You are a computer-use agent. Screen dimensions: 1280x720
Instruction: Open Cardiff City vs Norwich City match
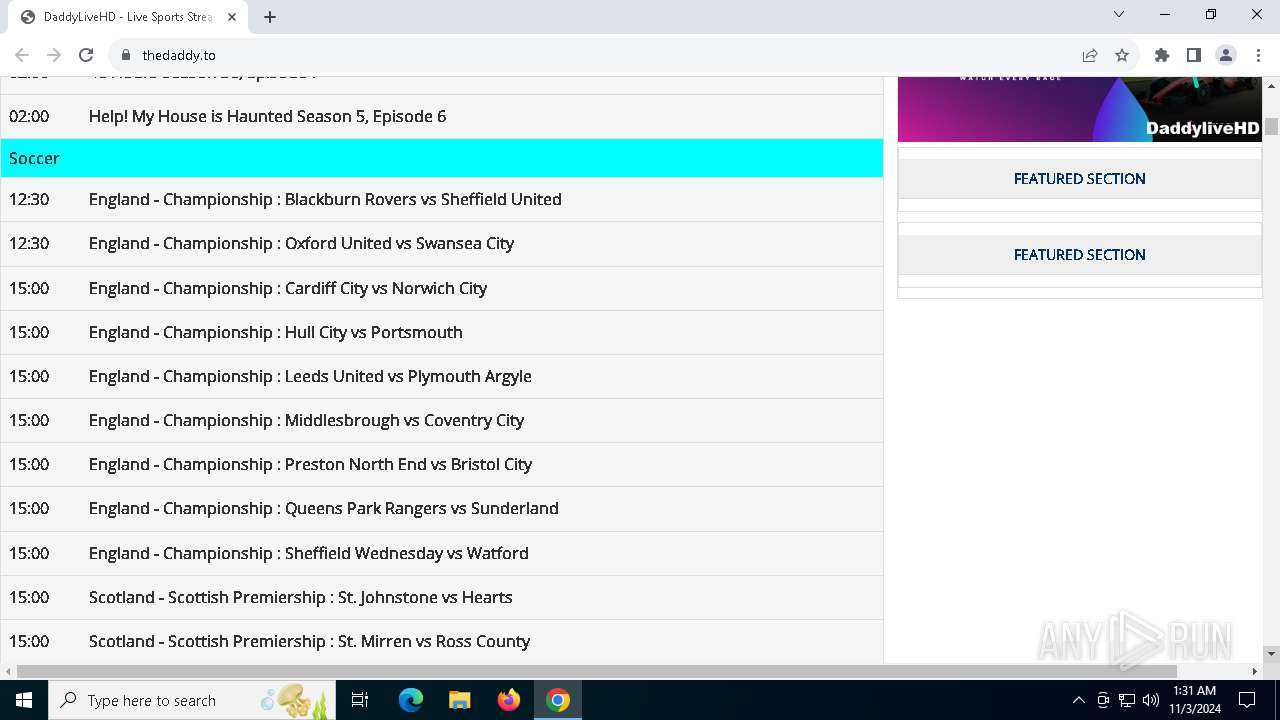(441, 288)
